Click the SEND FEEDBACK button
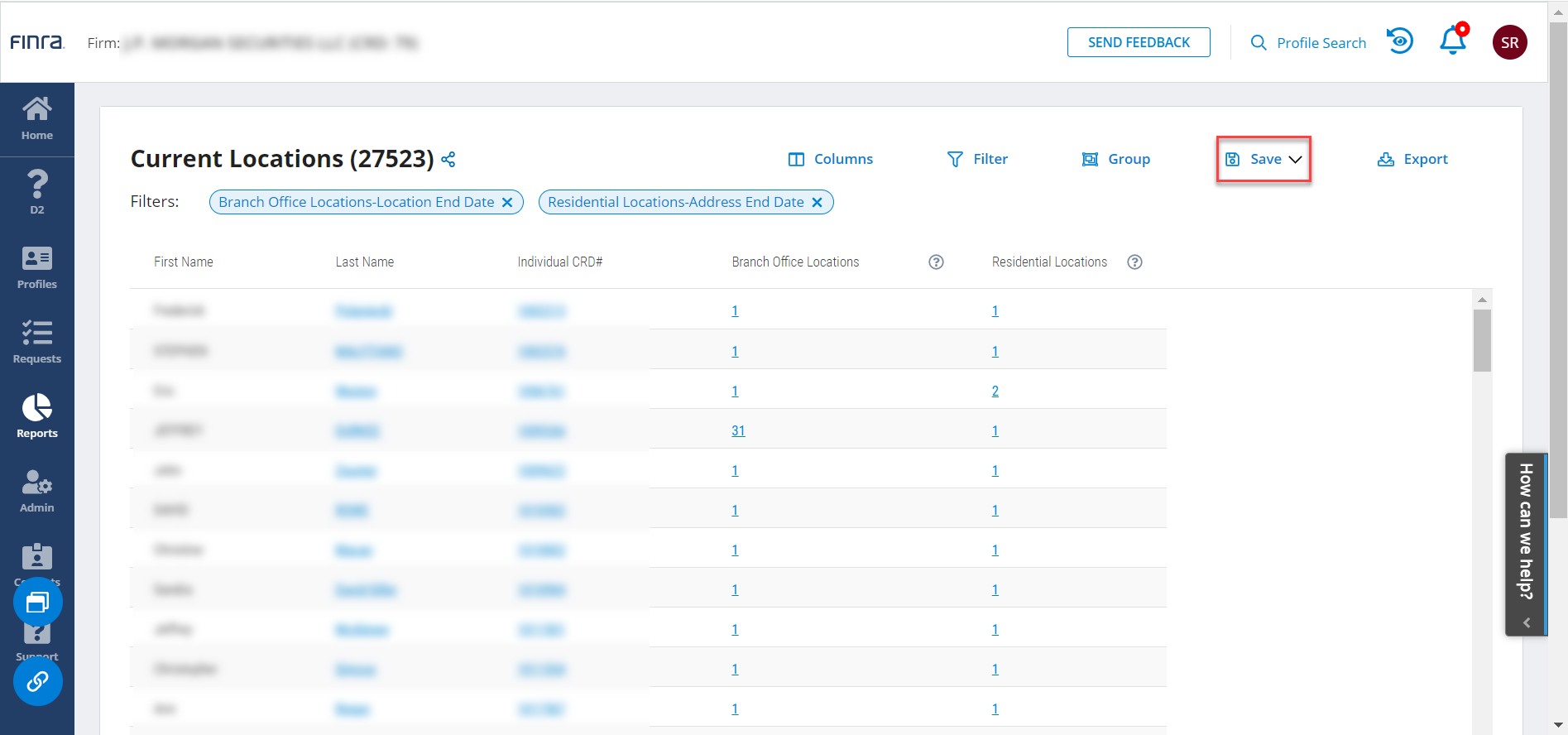The width and height of the screenshot is (1568, 735). click(x=1139, y=42)
